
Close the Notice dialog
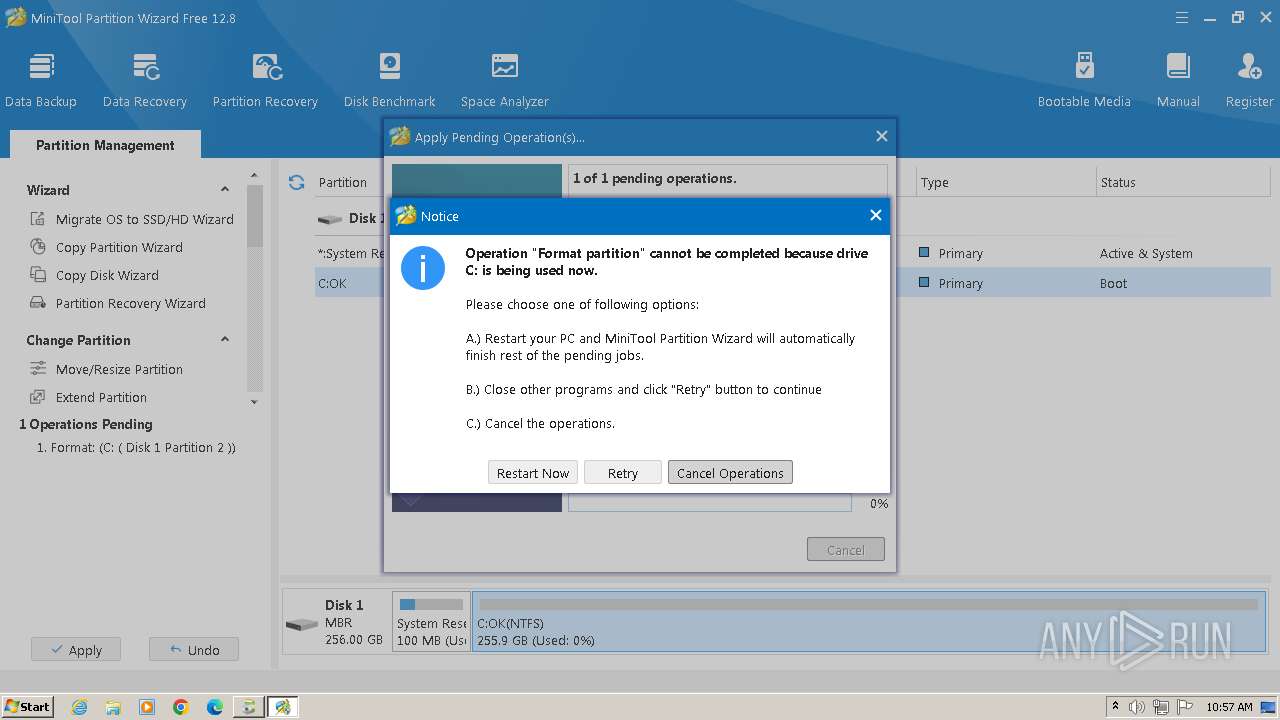[876, 215]
